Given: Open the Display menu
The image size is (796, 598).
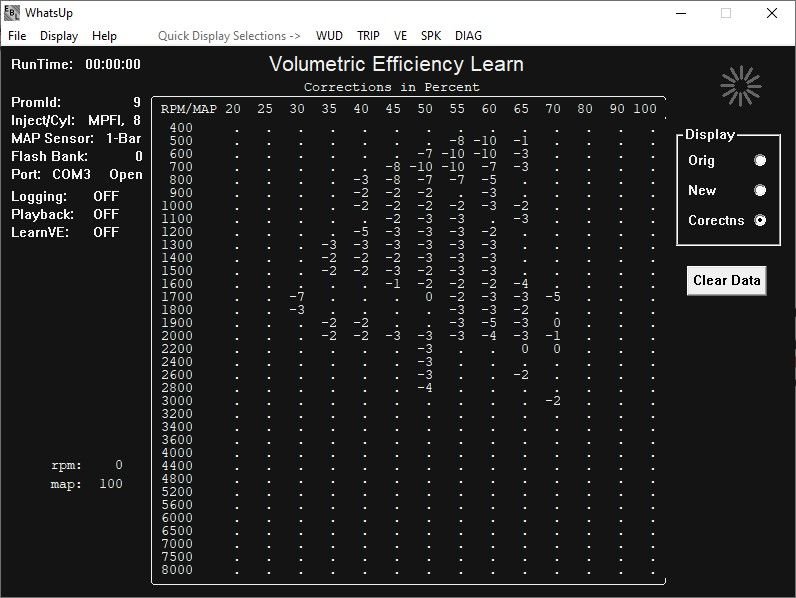Looking at the screenshot, I should pos(59,36).
